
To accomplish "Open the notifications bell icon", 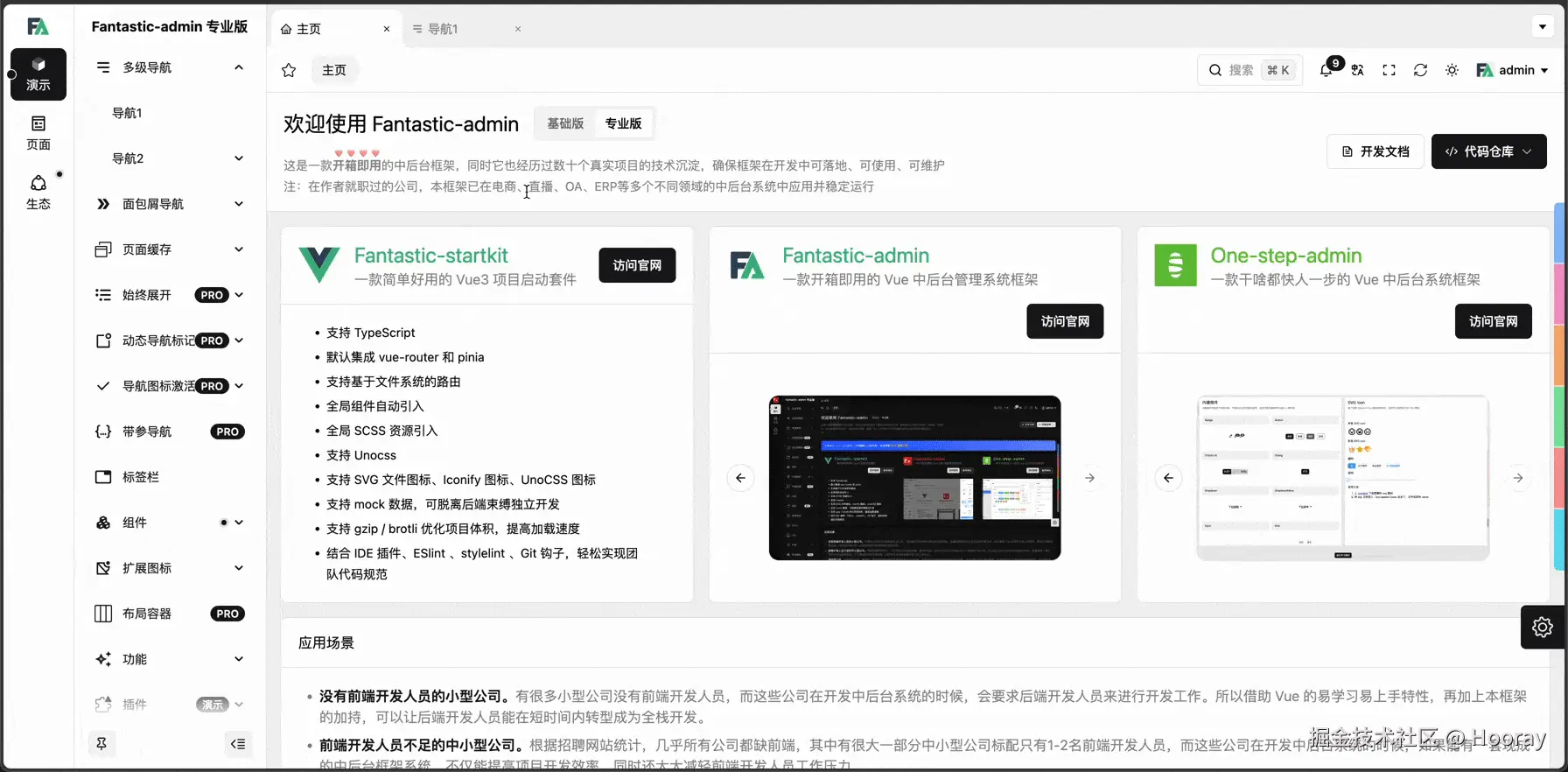I will coord(1326,70).
